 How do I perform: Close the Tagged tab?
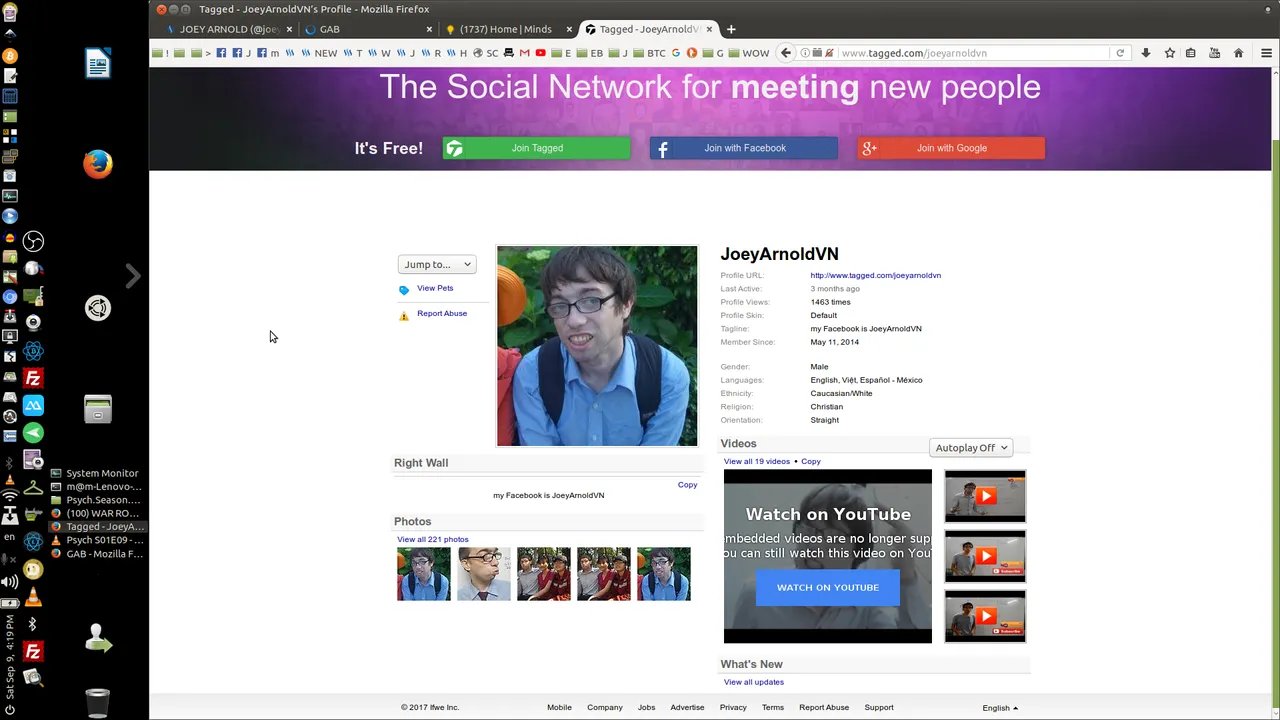point(709,29)
